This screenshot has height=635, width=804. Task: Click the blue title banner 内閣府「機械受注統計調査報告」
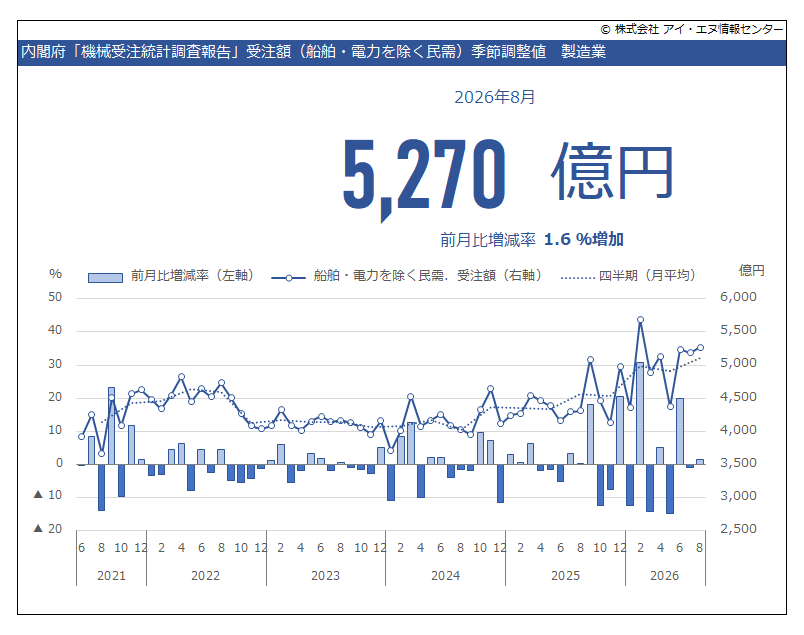click(401, 52)
